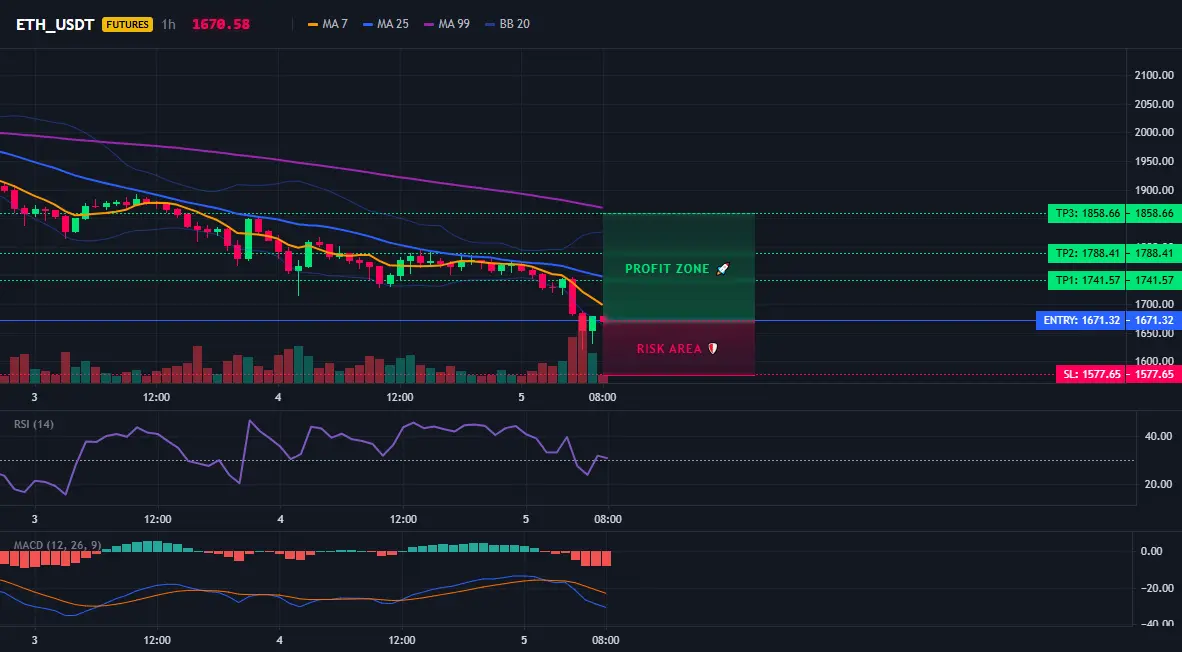Click the TP2: 1788.41 label
1182x652 pixels.
pyautogui.click(x=1086, y=253)
